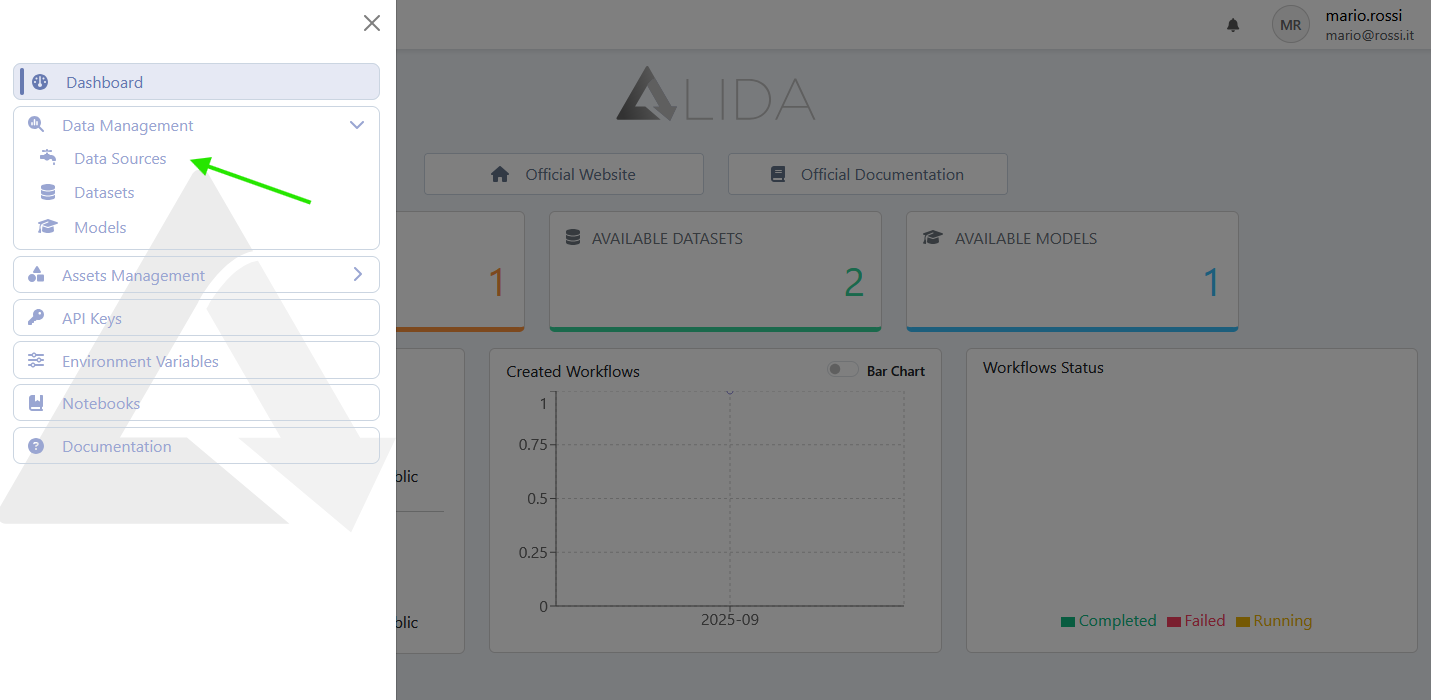Open the Models submenu entry
Screen dimensions: 1431x700
click(100, 227)
